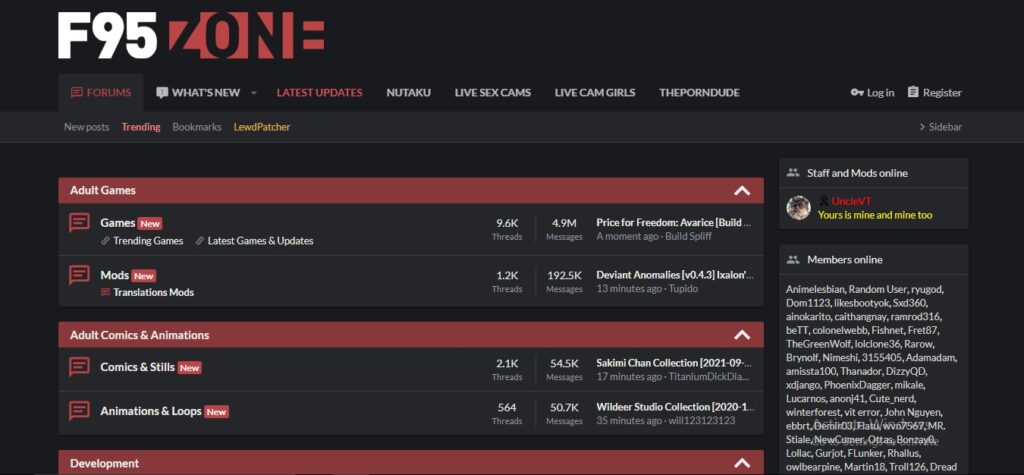Image resolution: width=1024 pixels, height=475 pixels.
Task: Open will123123123 user profile
Action: [701, 421]
